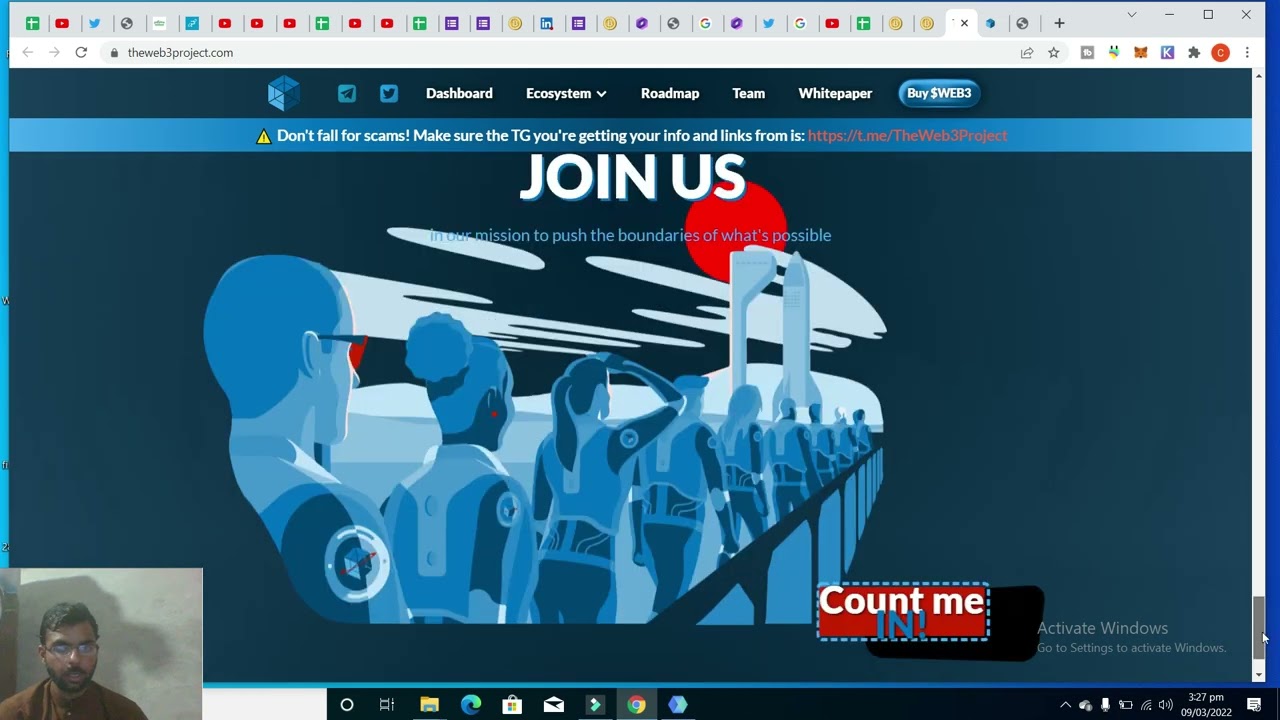Screen dimensions: 1280x720
Task: Open the Team section
Action: tap(748, 93)
